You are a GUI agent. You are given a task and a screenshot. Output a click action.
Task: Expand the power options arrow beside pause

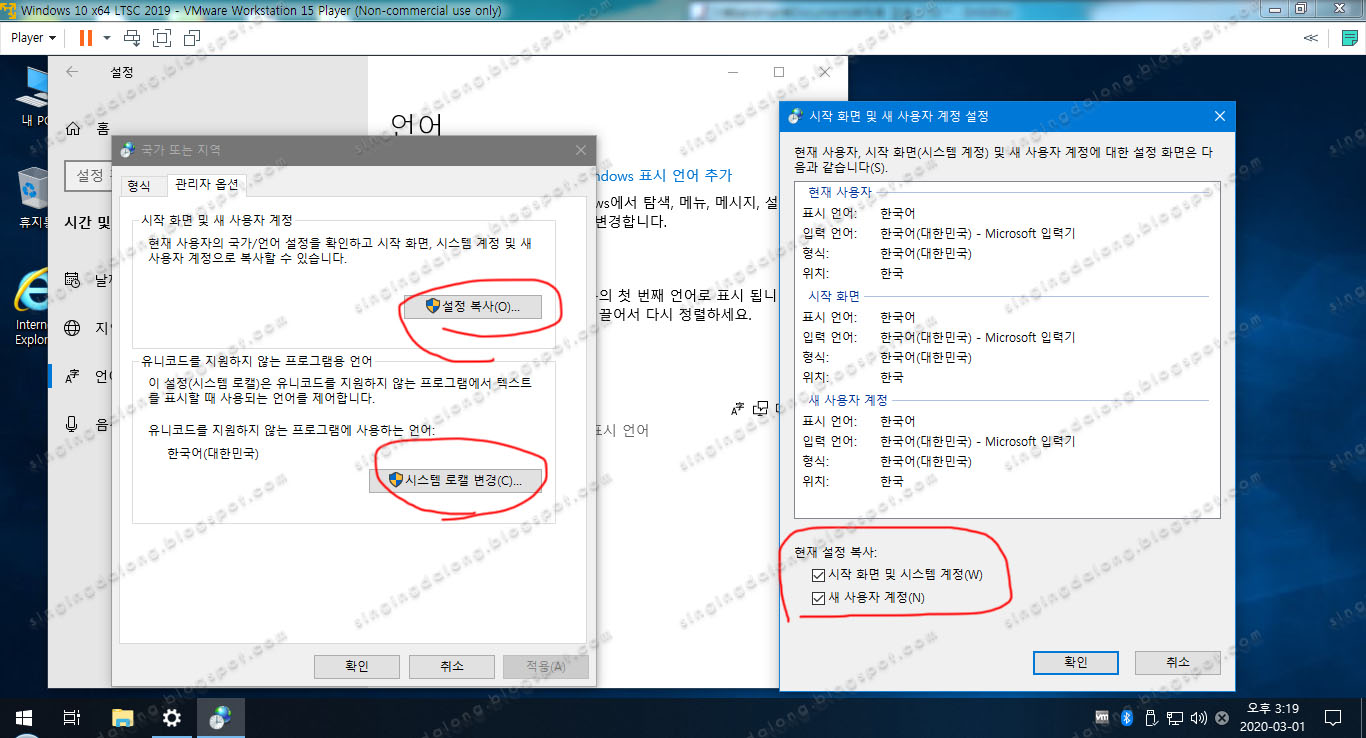tap(106, 38)
